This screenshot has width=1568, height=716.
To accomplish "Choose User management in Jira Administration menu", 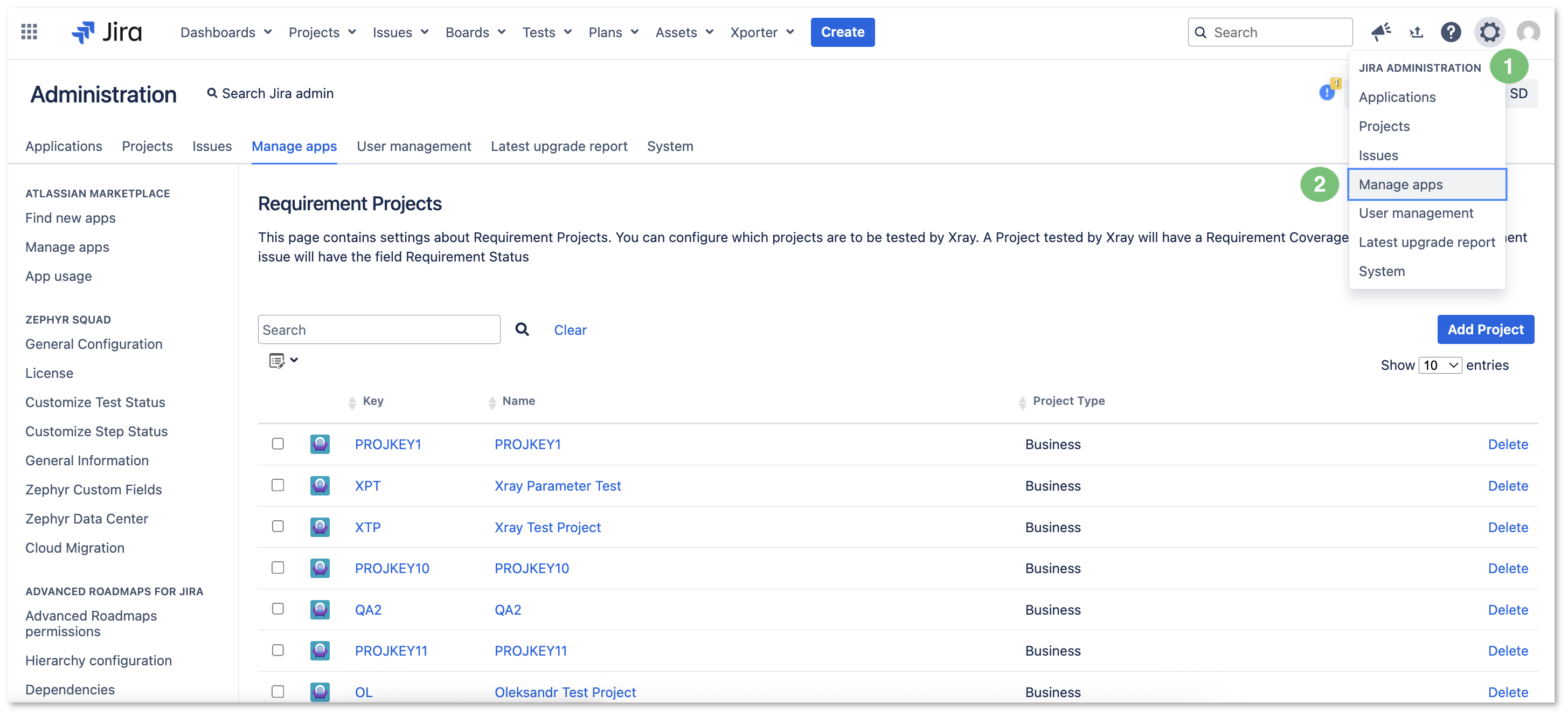I will click(x=1427, y=213).
